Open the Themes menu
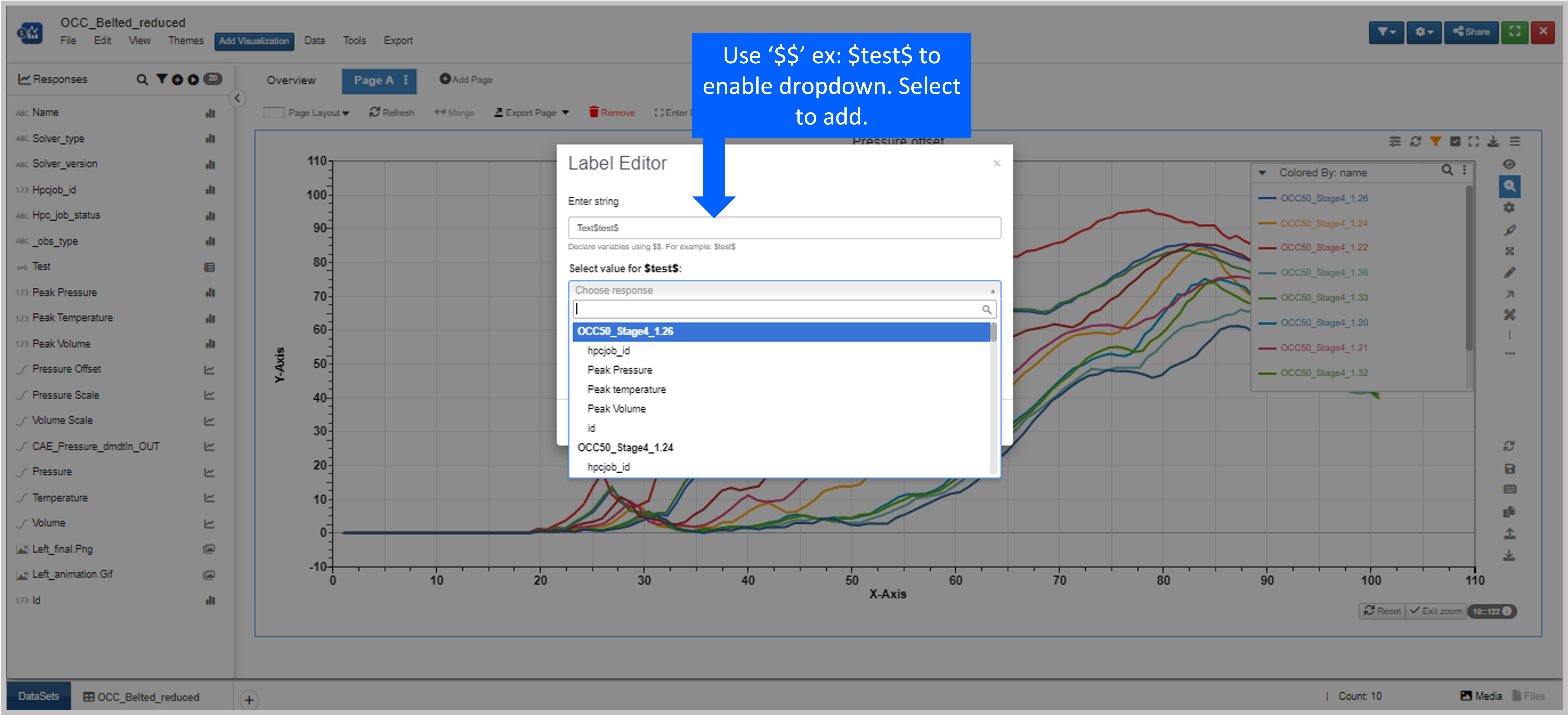Viewport: 1568px width, 715px height. (x=186, y=41)
